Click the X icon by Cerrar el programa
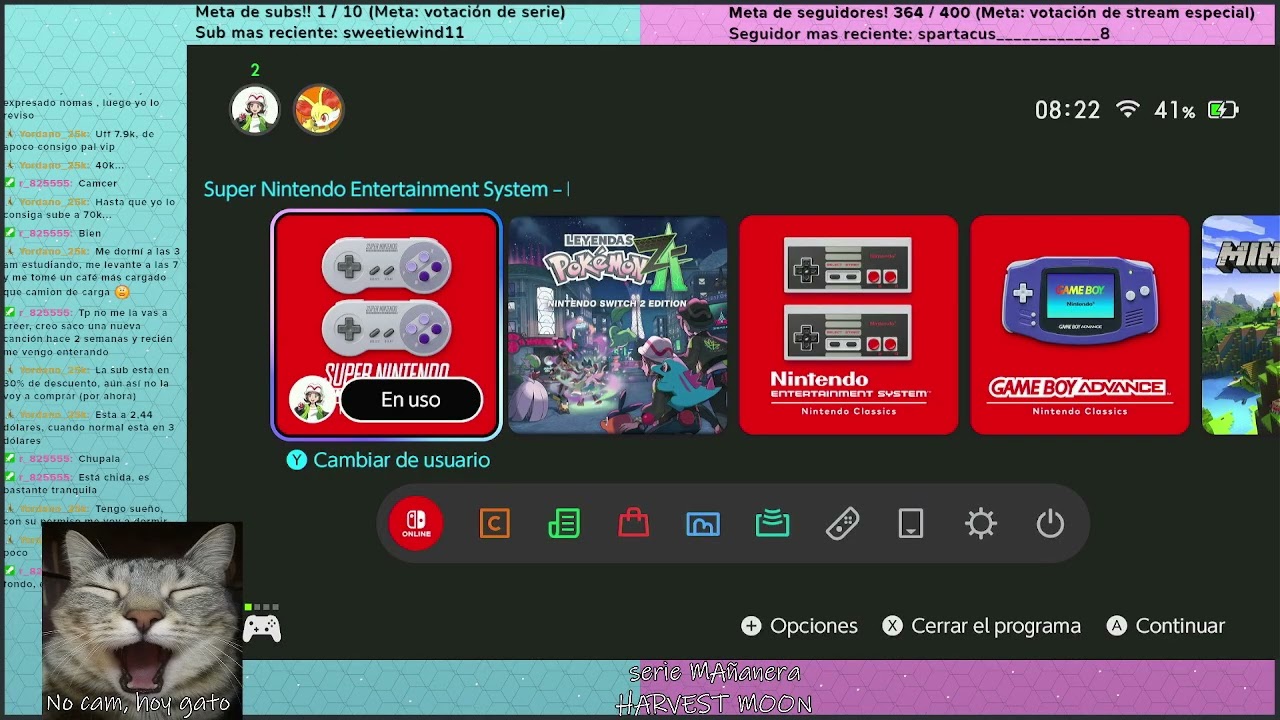 (x=892, y=626)
